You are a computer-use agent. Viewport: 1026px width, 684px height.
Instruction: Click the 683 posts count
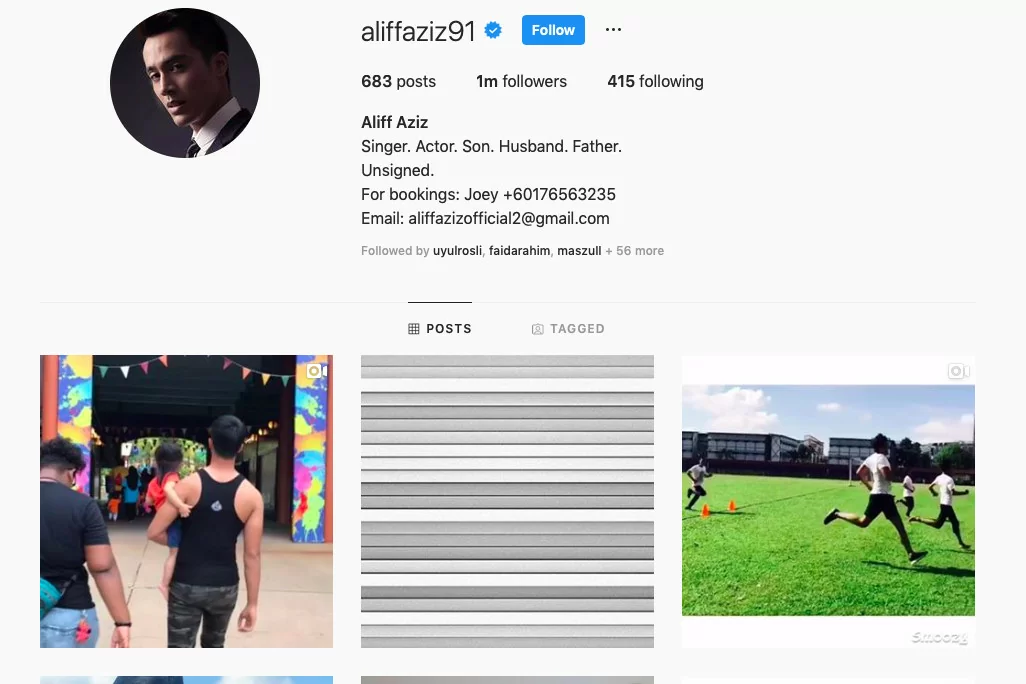click(398, 81)
